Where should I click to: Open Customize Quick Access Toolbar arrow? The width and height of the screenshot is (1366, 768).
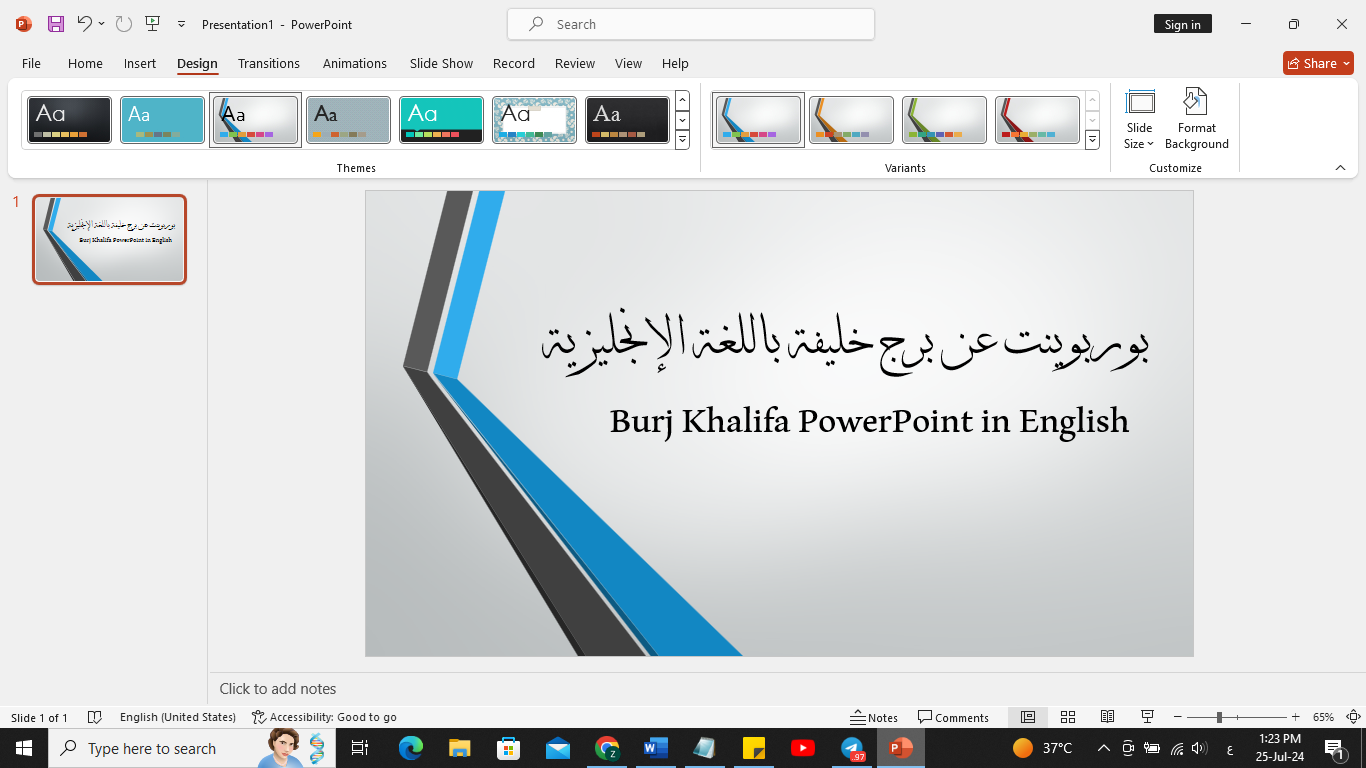[x=181, y=24]
